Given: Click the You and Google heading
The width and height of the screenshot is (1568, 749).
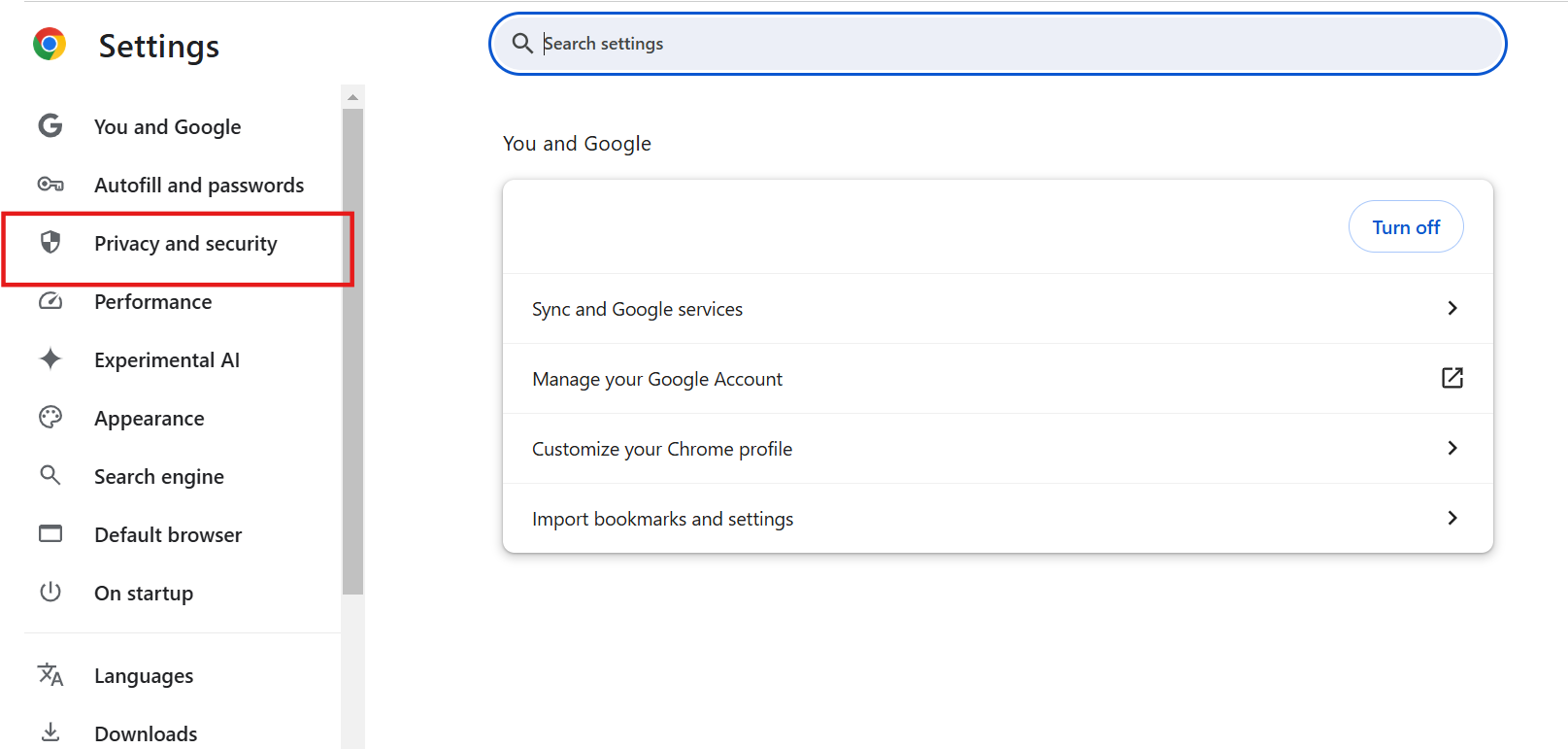Looking at the screenshot, I should (577, 144).
